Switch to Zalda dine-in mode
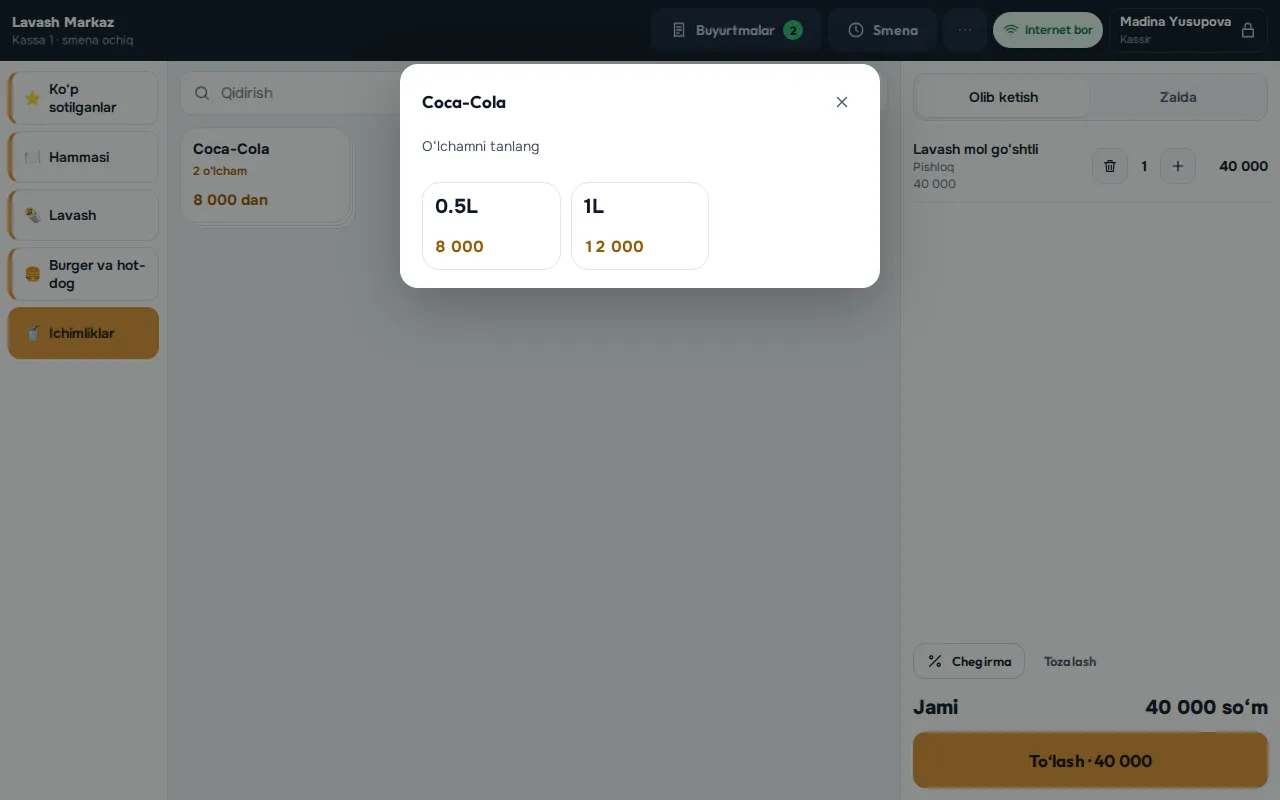 point(1178,97)
